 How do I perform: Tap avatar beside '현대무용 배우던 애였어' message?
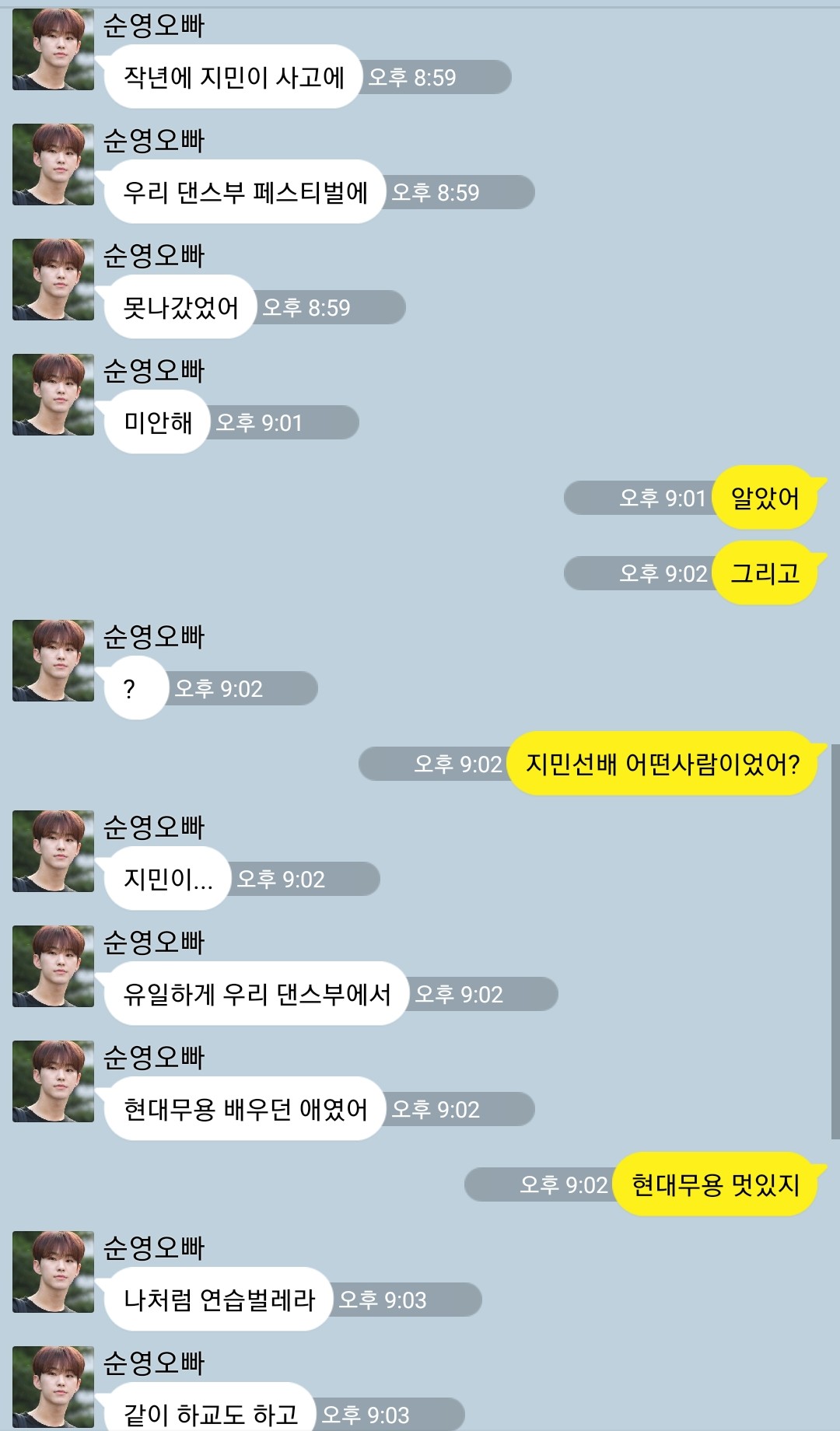(x=53, y=1081)
